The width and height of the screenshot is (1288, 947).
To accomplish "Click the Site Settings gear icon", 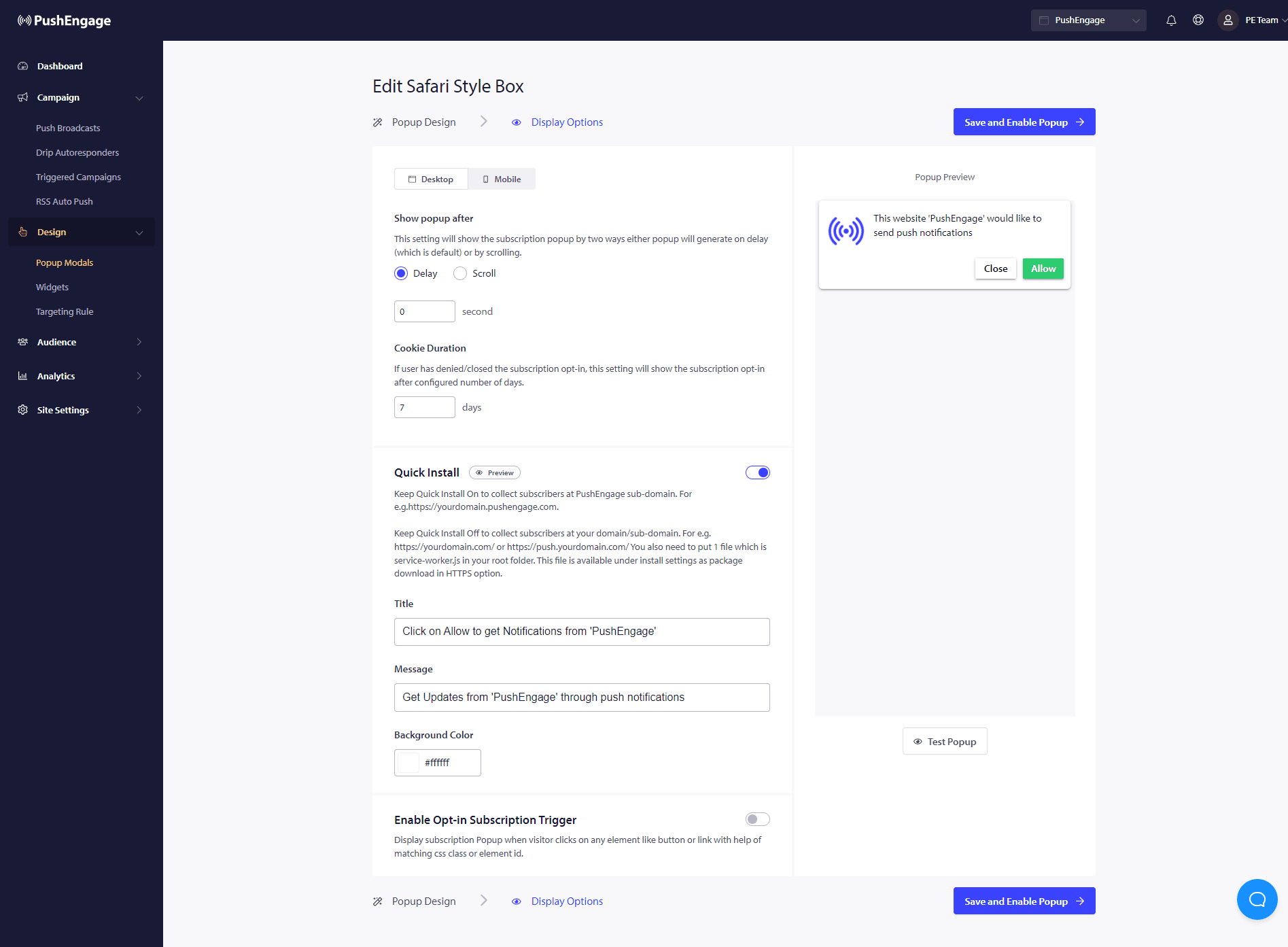I will coord(23,410).
